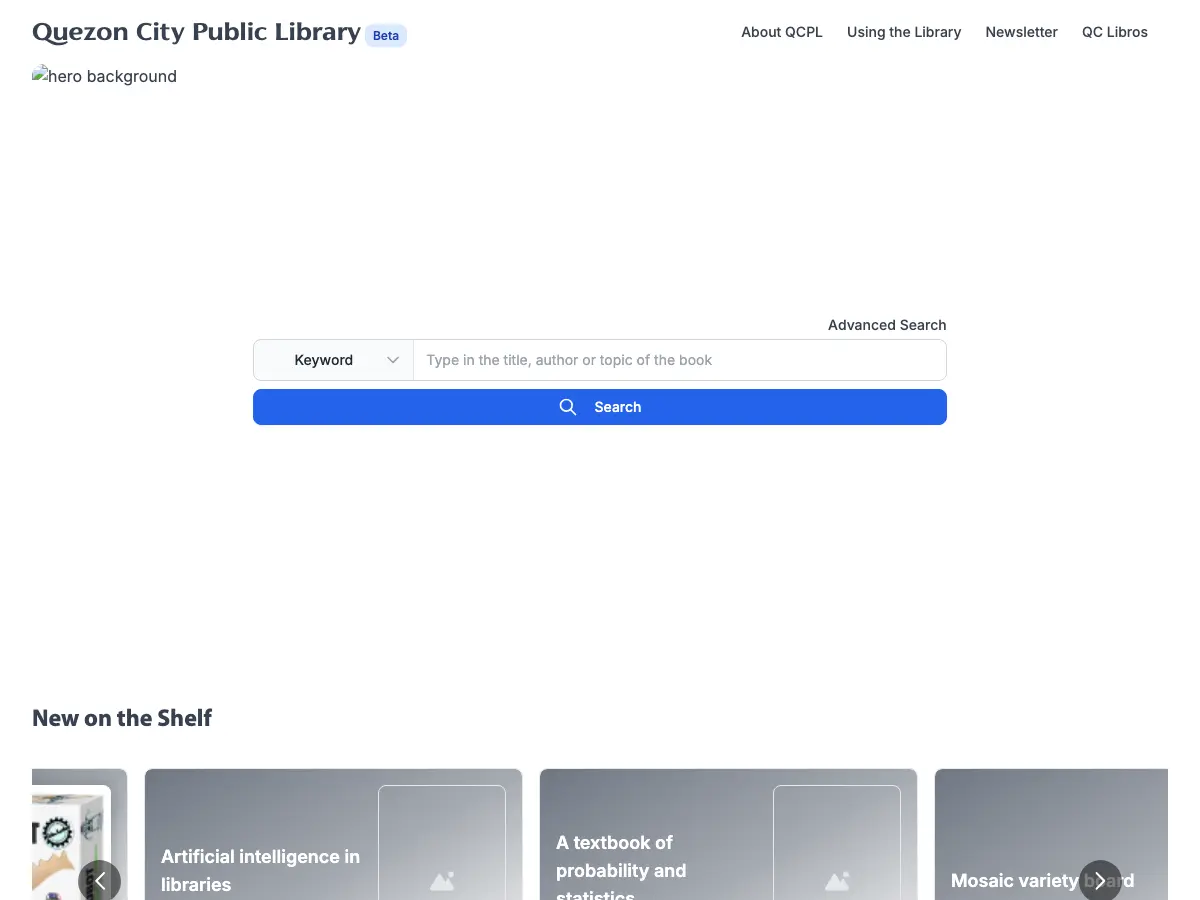The height and width of the screenshot is (900, 1200).
Task: Show the previous carousel slide
Action: [100, 881]
